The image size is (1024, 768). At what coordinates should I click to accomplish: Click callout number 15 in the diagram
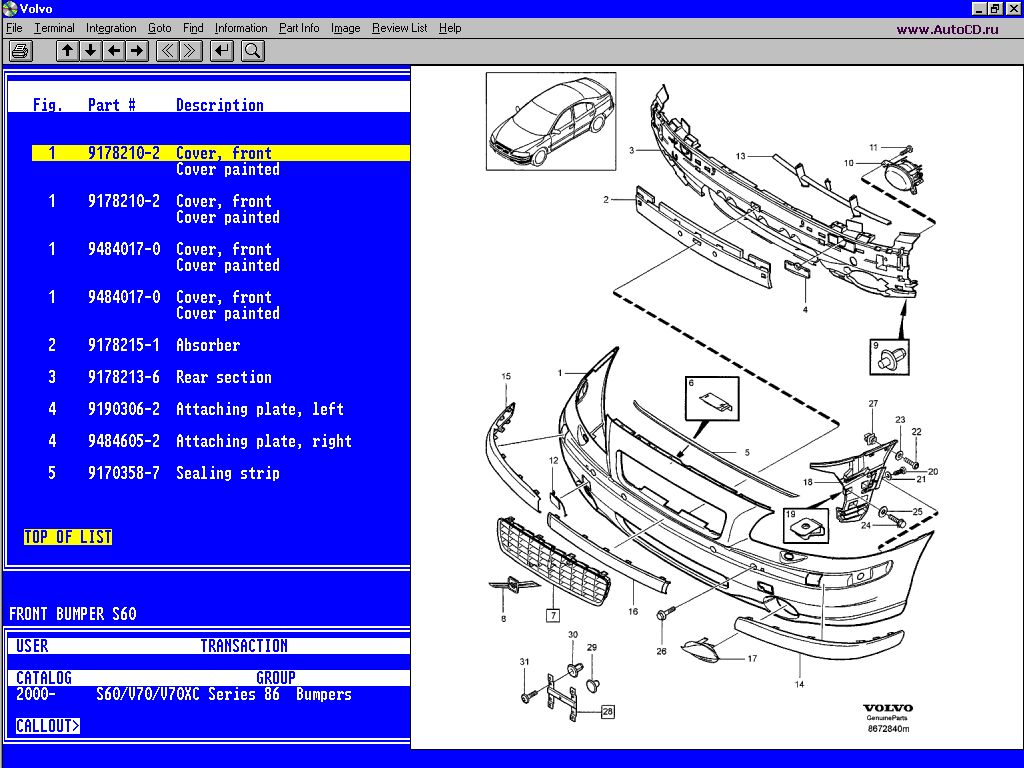pos(506,376)
